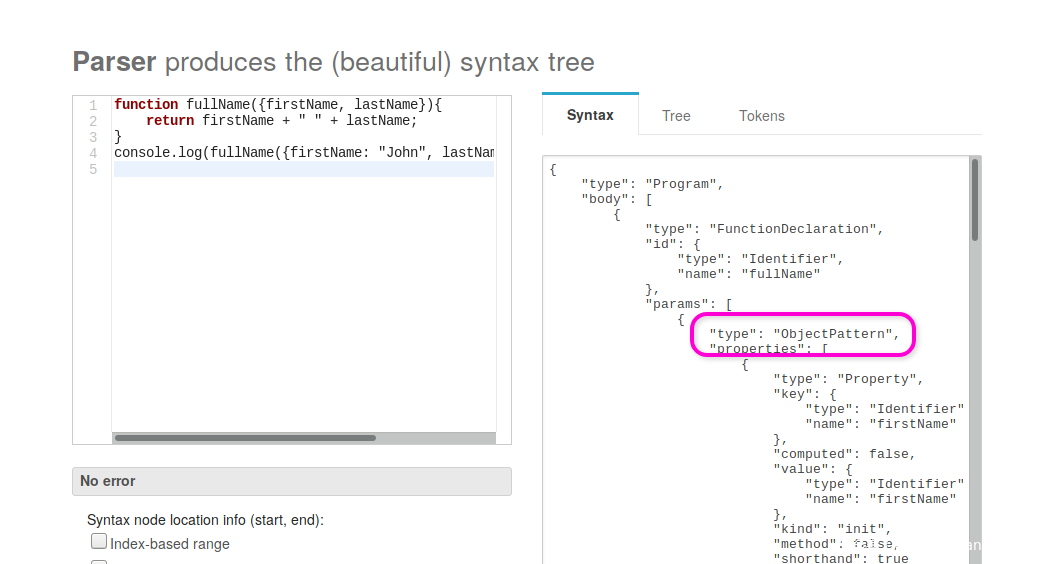
Task: Click the "FunctionDeclaration" type in JSON output
Action: (x=794, y=229)
